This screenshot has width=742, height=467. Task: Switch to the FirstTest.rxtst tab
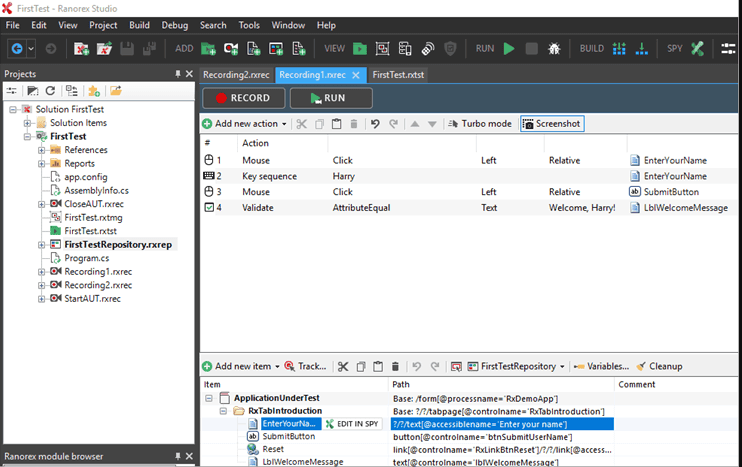[x=398, y=75]
